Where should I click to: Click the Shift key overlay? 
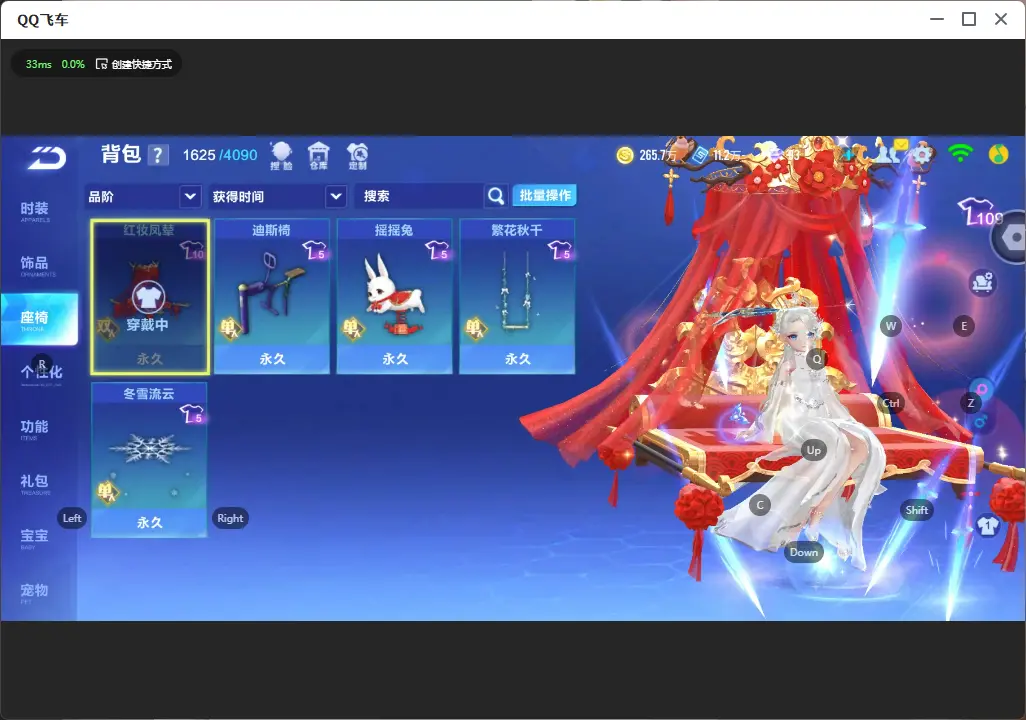pos(917,511)
